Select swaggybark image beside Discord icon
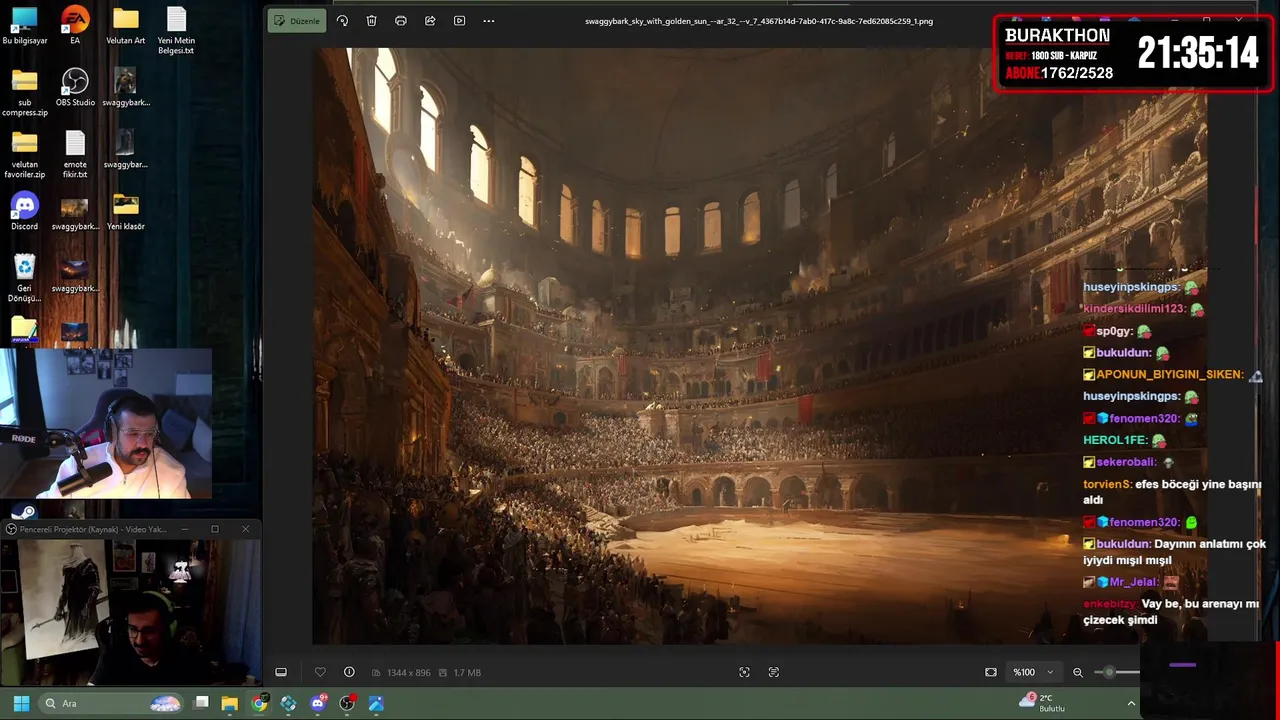The image size is (1280, 720). point(75,212)
